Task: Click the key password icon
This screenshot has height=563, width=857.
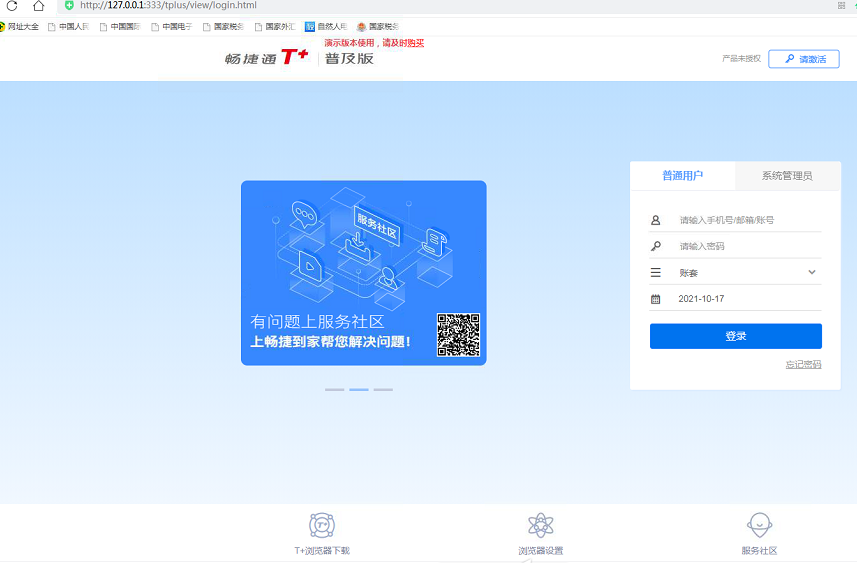Action: tap(656, 246)
